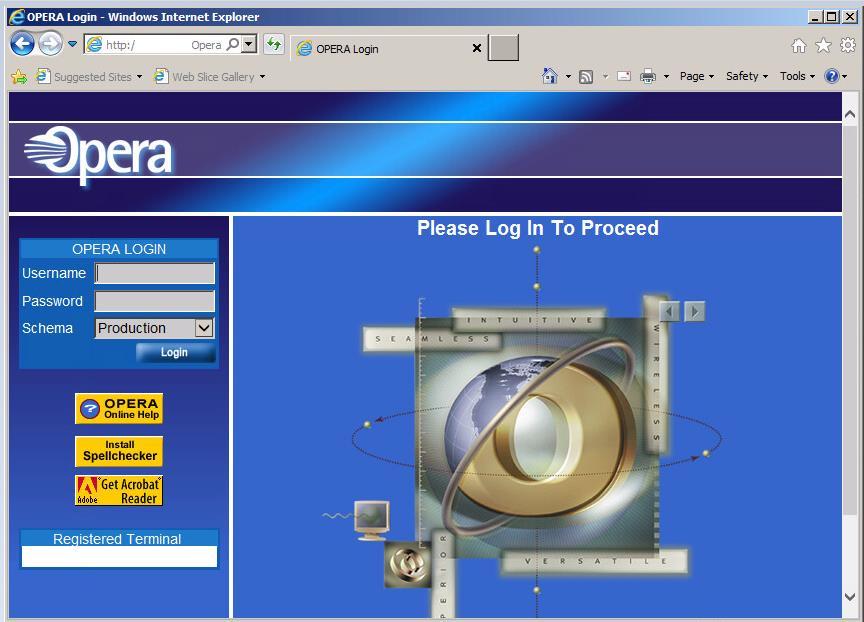This screenshot has width=864, height=622.
Task: Click the address bar URL field
Action: pyautogui.click(x=147, y=45)
